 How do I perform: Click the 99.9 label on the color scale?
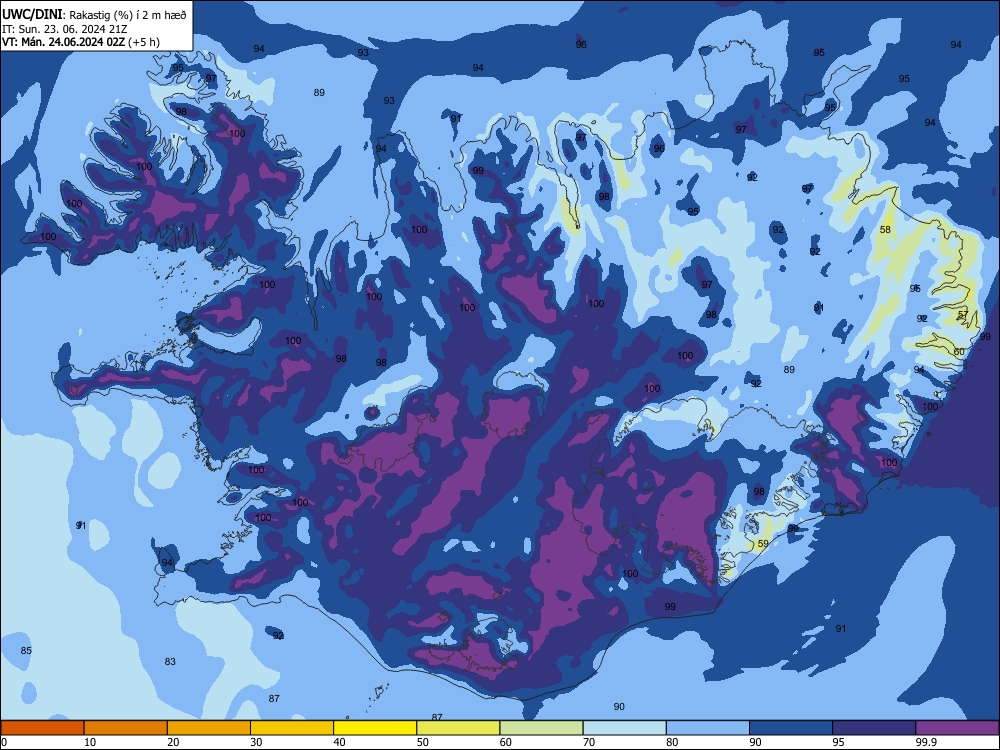coord(925,742)
